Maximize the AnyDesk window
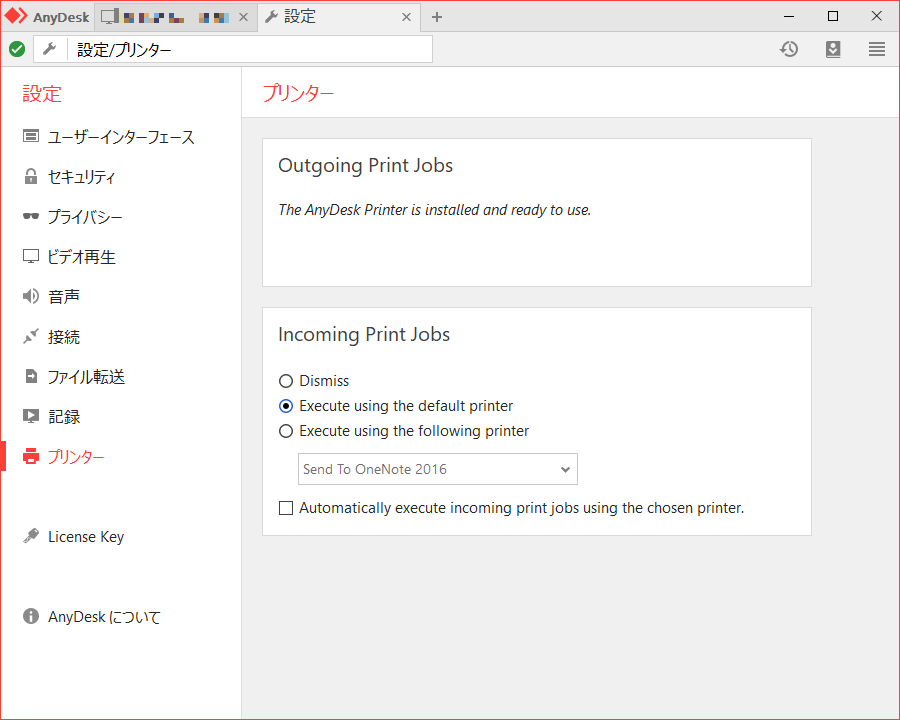The image size is (900, 720). click(833, 17)
